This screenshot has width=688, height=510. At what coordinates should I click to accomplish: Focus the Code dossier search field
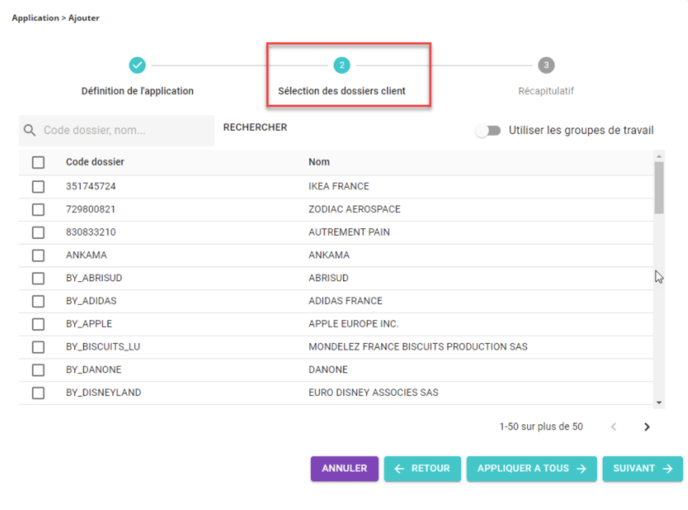116,130
